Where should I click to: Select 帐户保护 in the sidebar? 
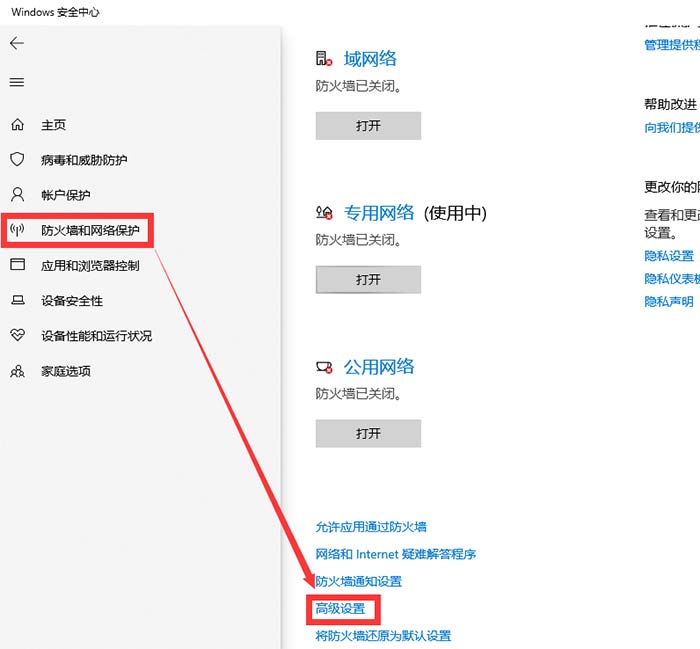(x=66, y=195)
